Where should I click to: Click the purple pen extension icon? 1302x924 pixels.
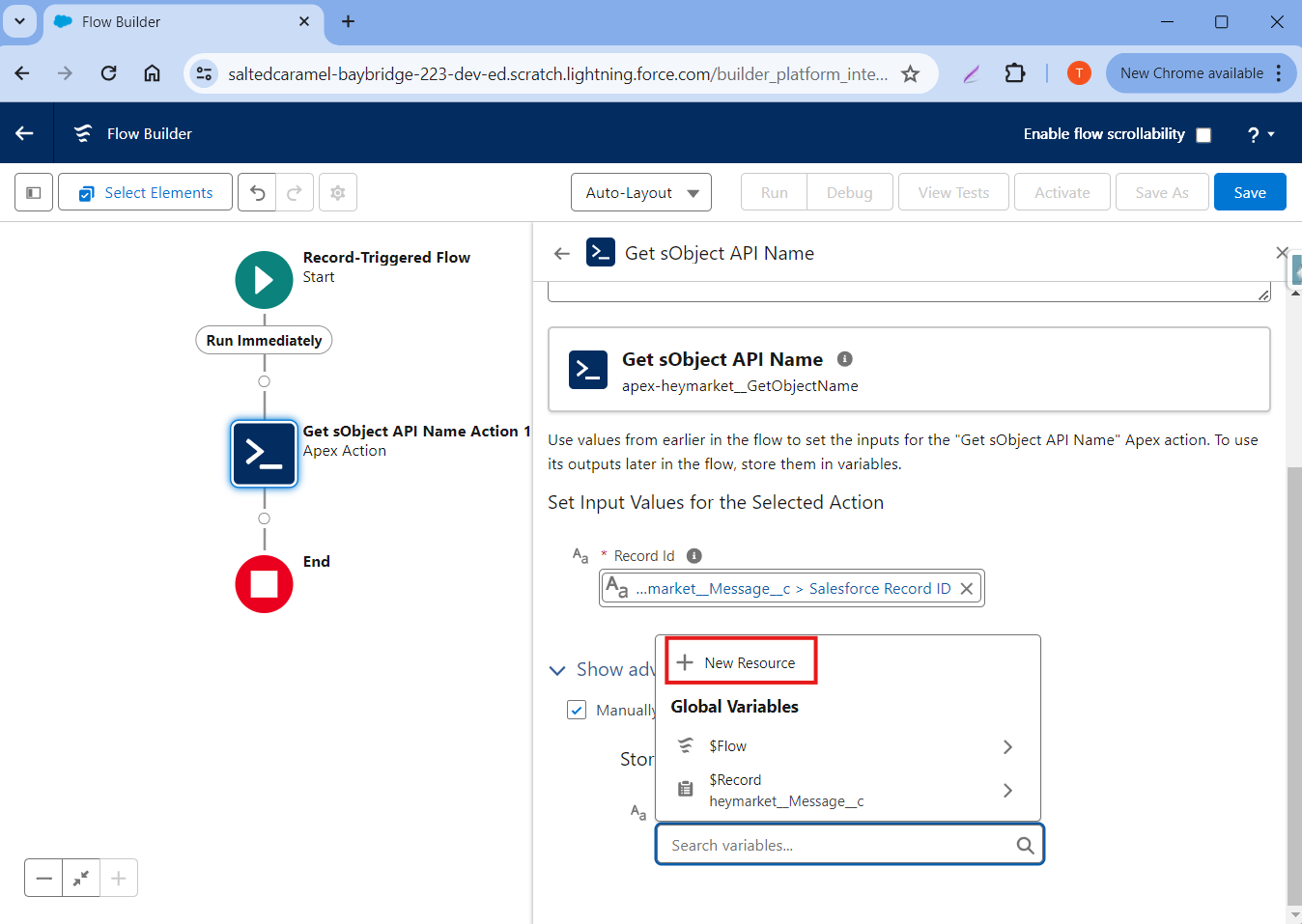[x=971, y=73]
